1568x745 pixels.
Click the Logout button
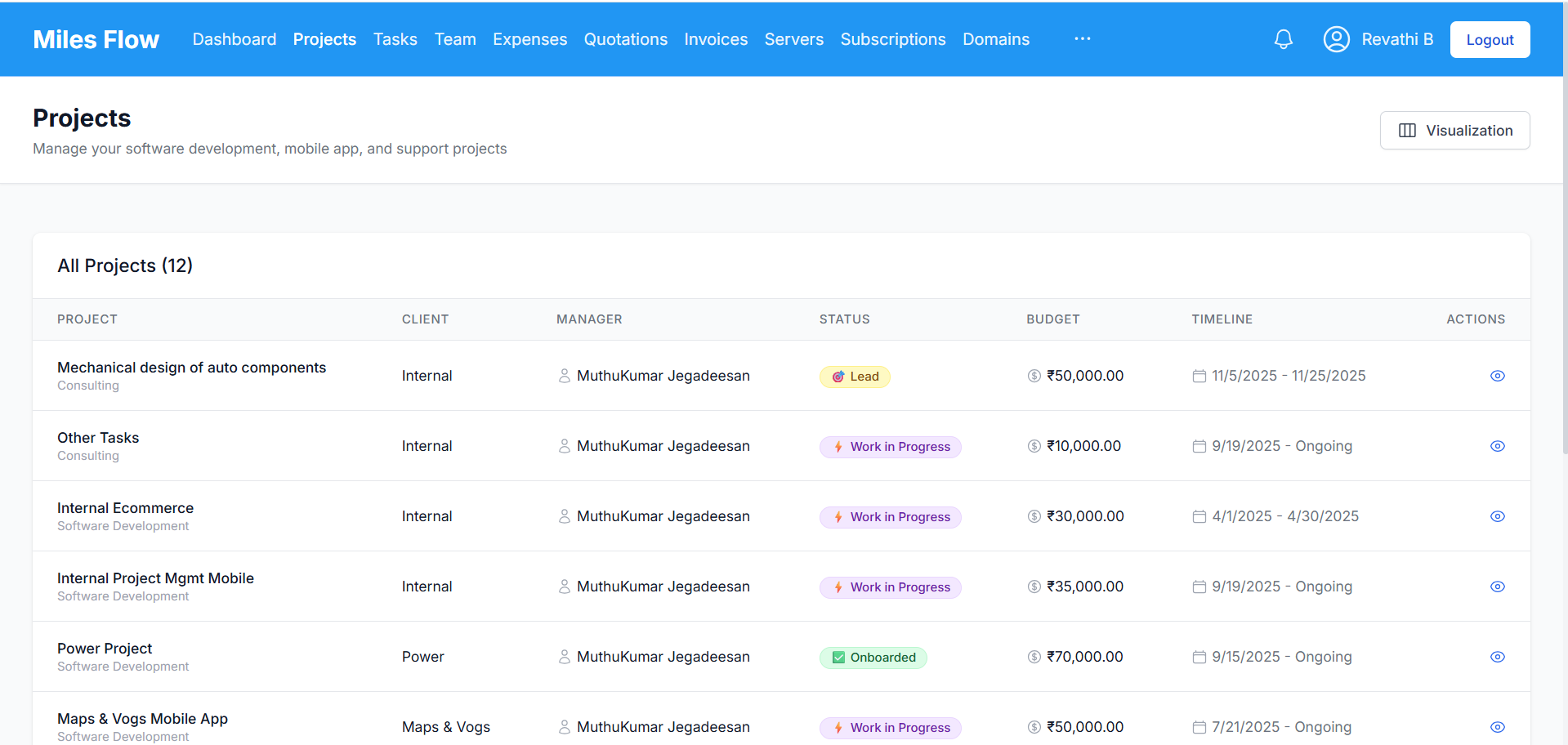pos(1490,38)
